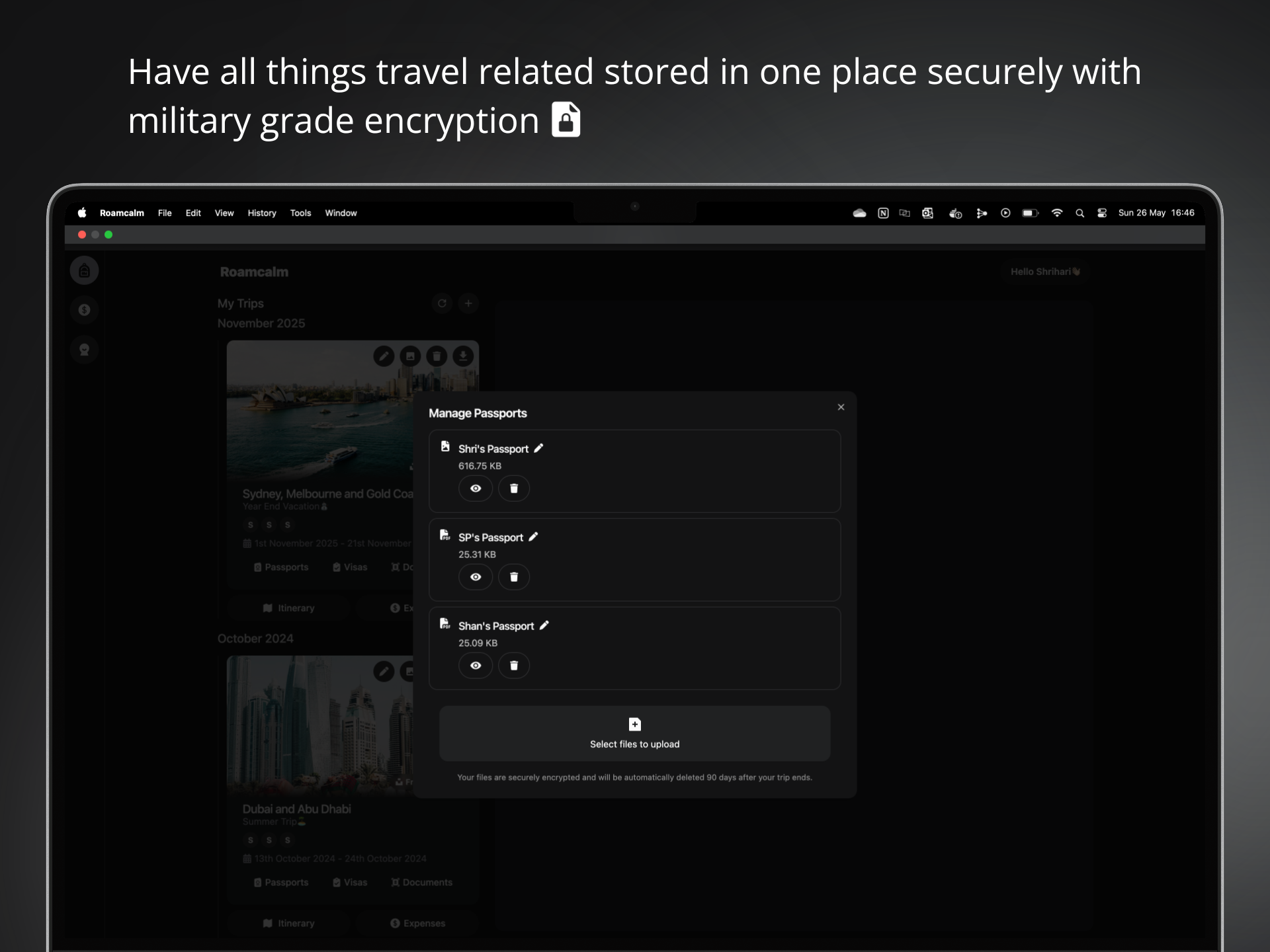Edit the Sydney trip with pencil icon
The image size is (1270, 952).
point(384,356)
